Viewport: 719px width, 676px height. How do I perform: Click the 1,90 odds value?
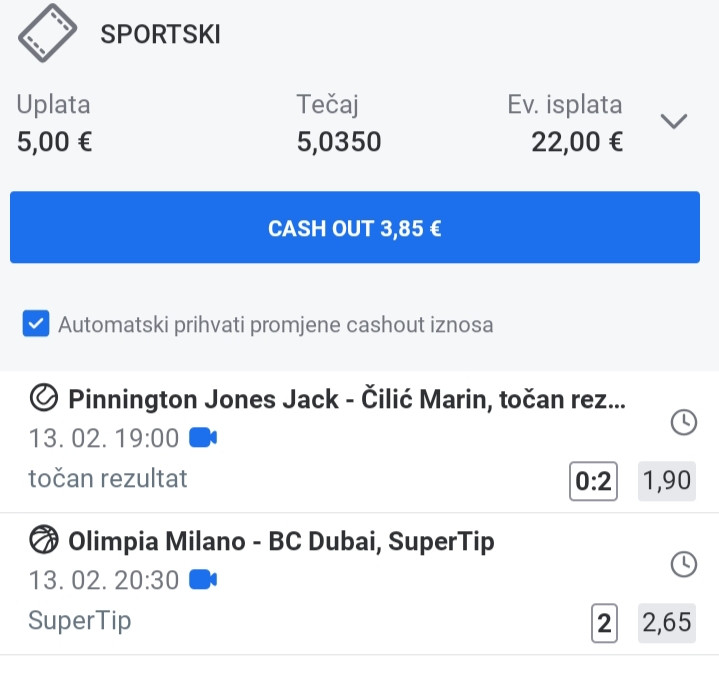(x=667, y=481)
